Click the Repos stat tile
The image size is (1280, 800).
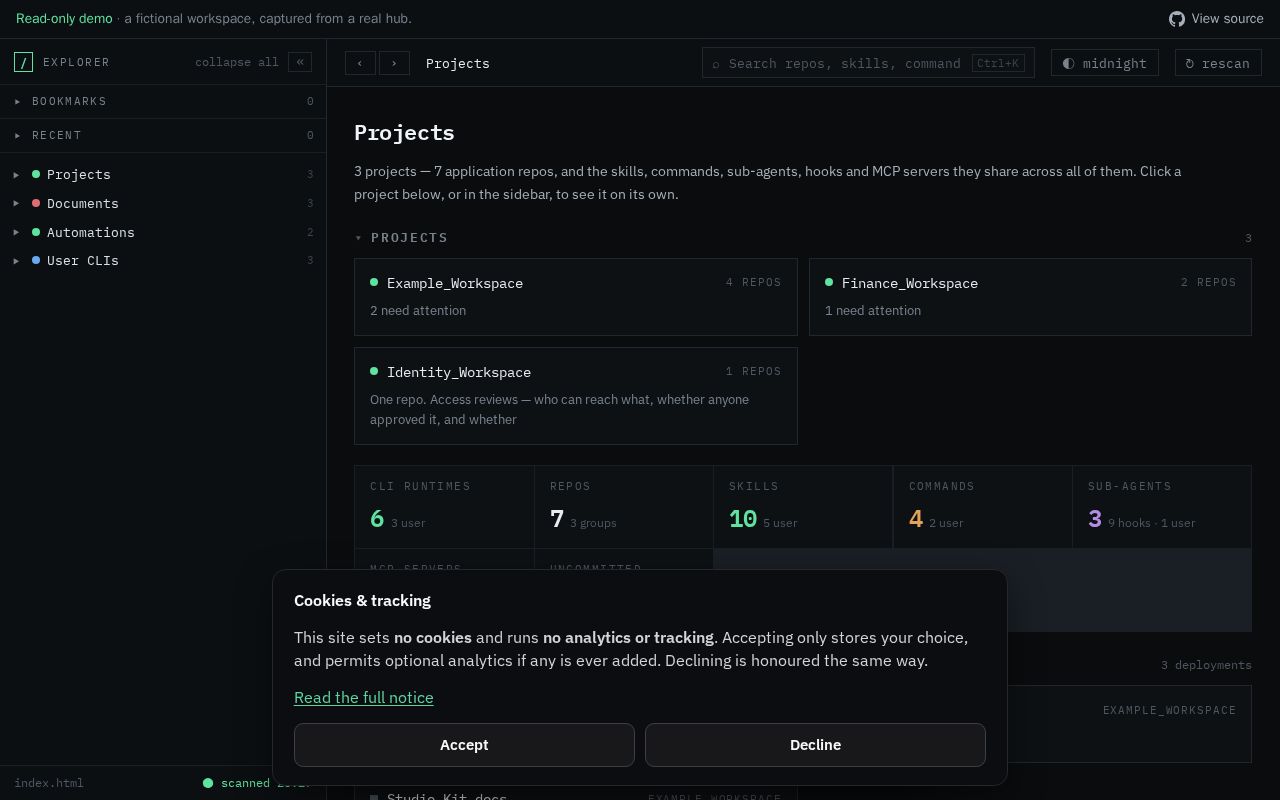tap(624, 507)
